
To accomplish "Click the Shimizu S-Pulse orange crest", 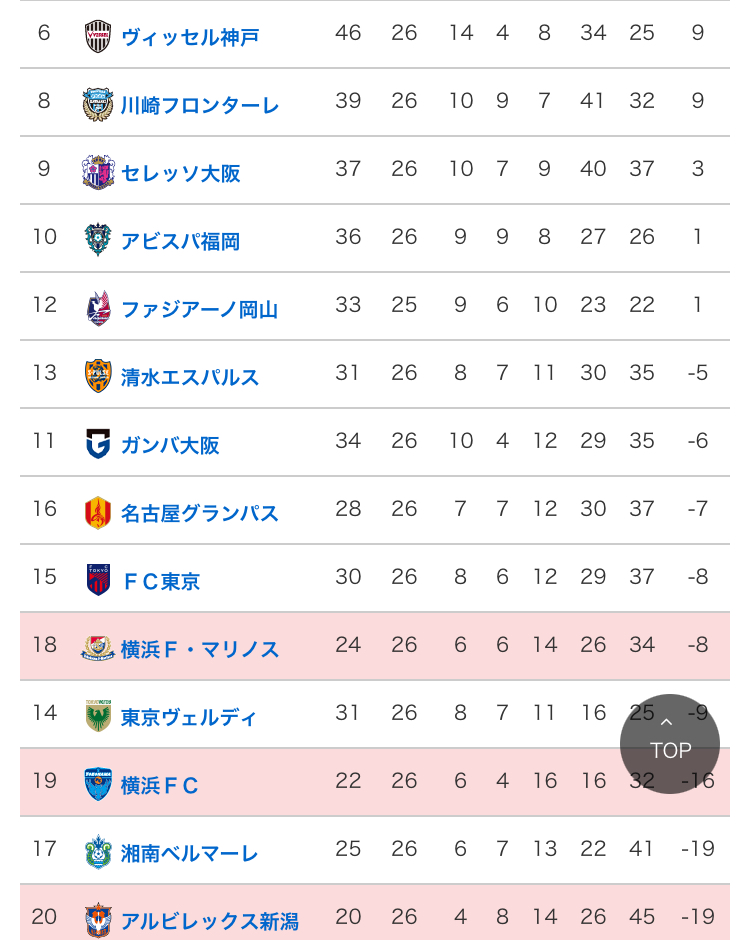I will pos(98,376).
